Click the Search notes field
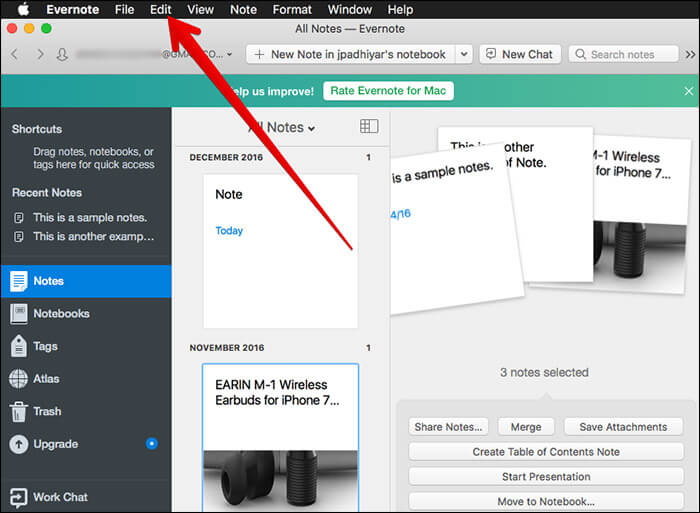 point(623,54)
